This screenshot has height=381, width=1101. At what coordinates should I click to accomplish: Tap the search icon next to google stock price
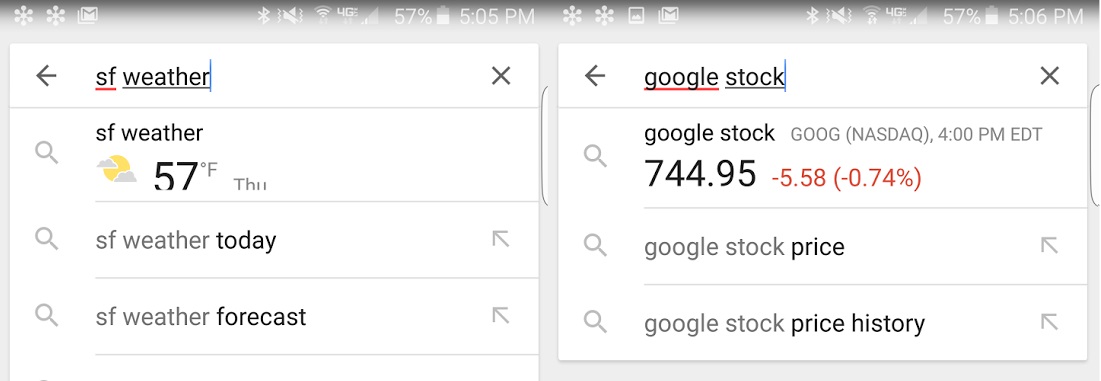coord(595,246)
